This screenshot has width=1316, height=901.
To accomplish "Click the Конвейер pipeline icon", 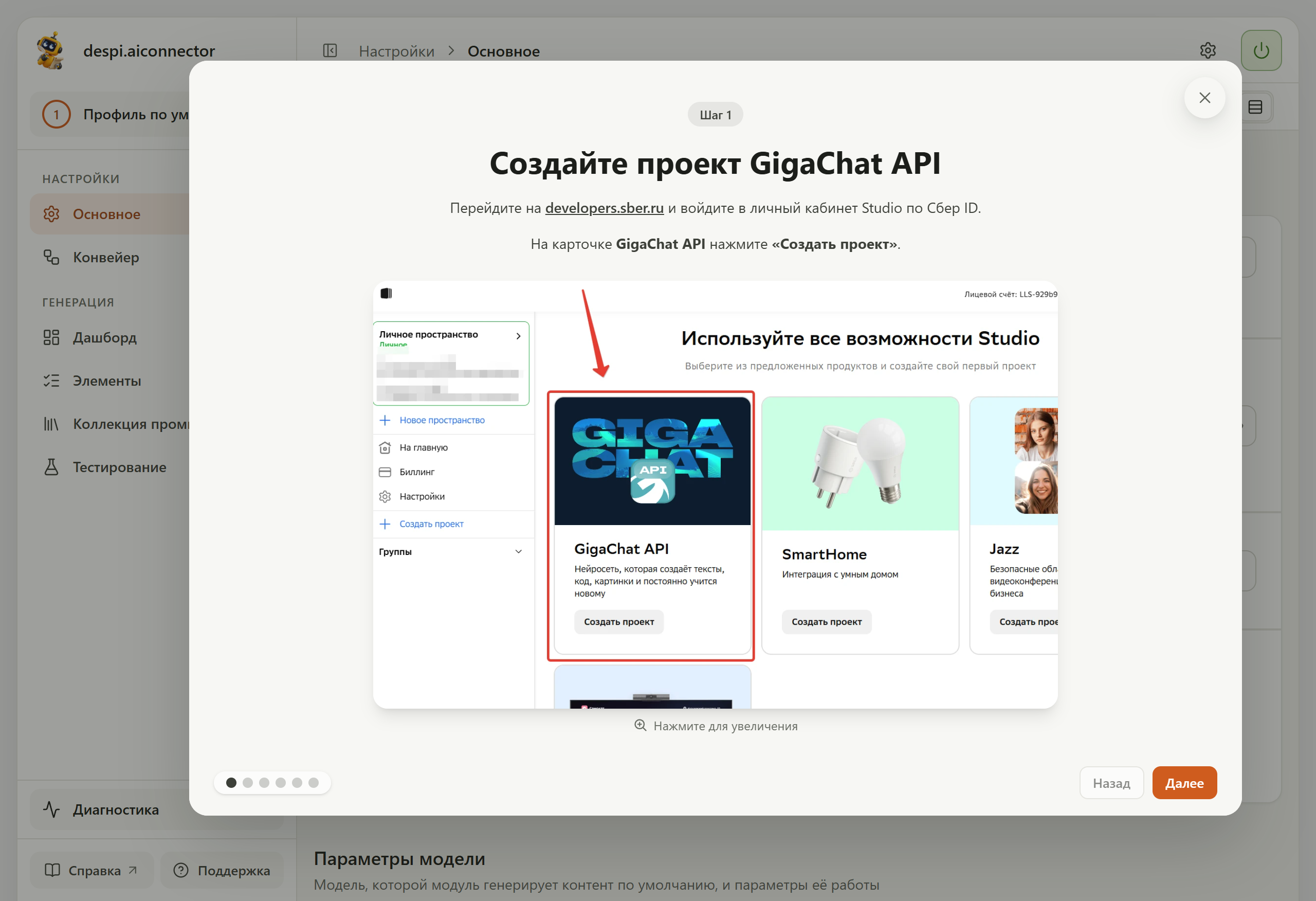I will (51, 257).
